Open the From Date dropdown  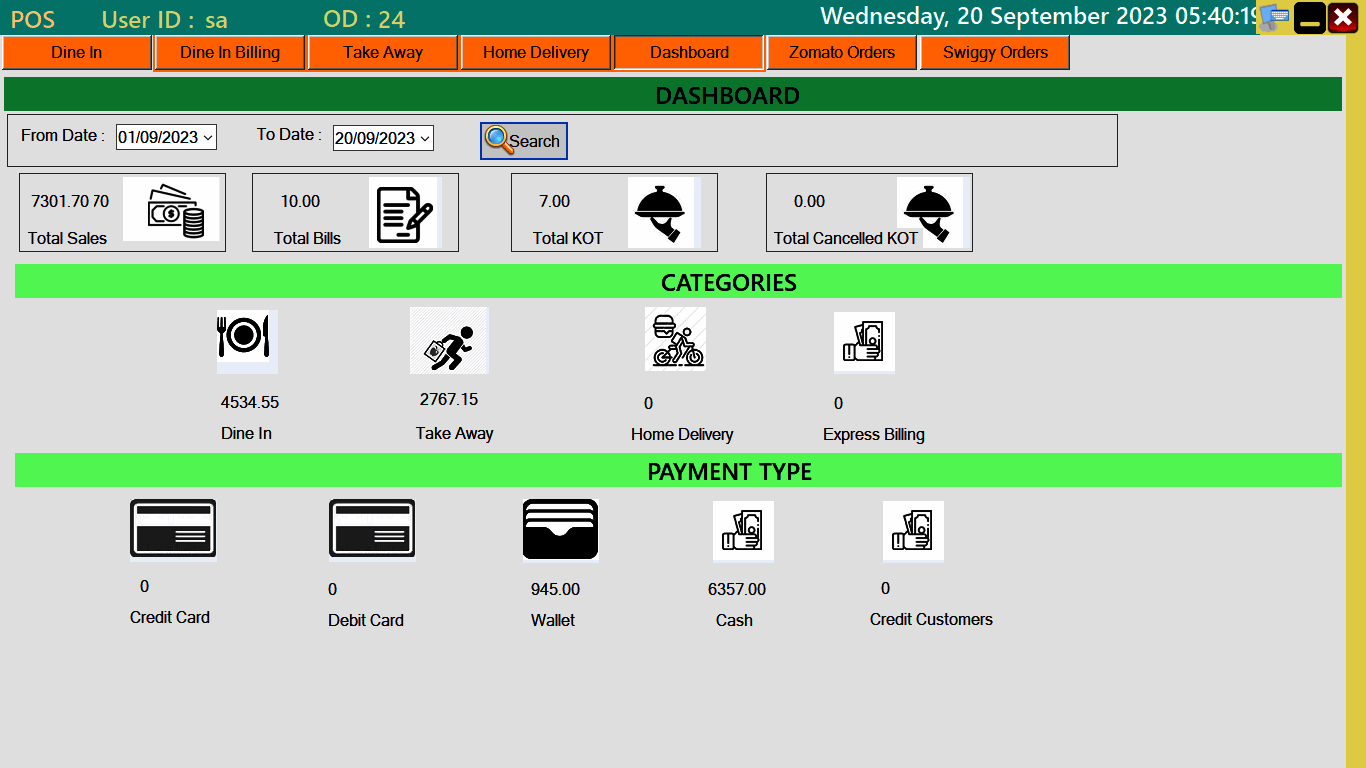click(x=208, y=137)
